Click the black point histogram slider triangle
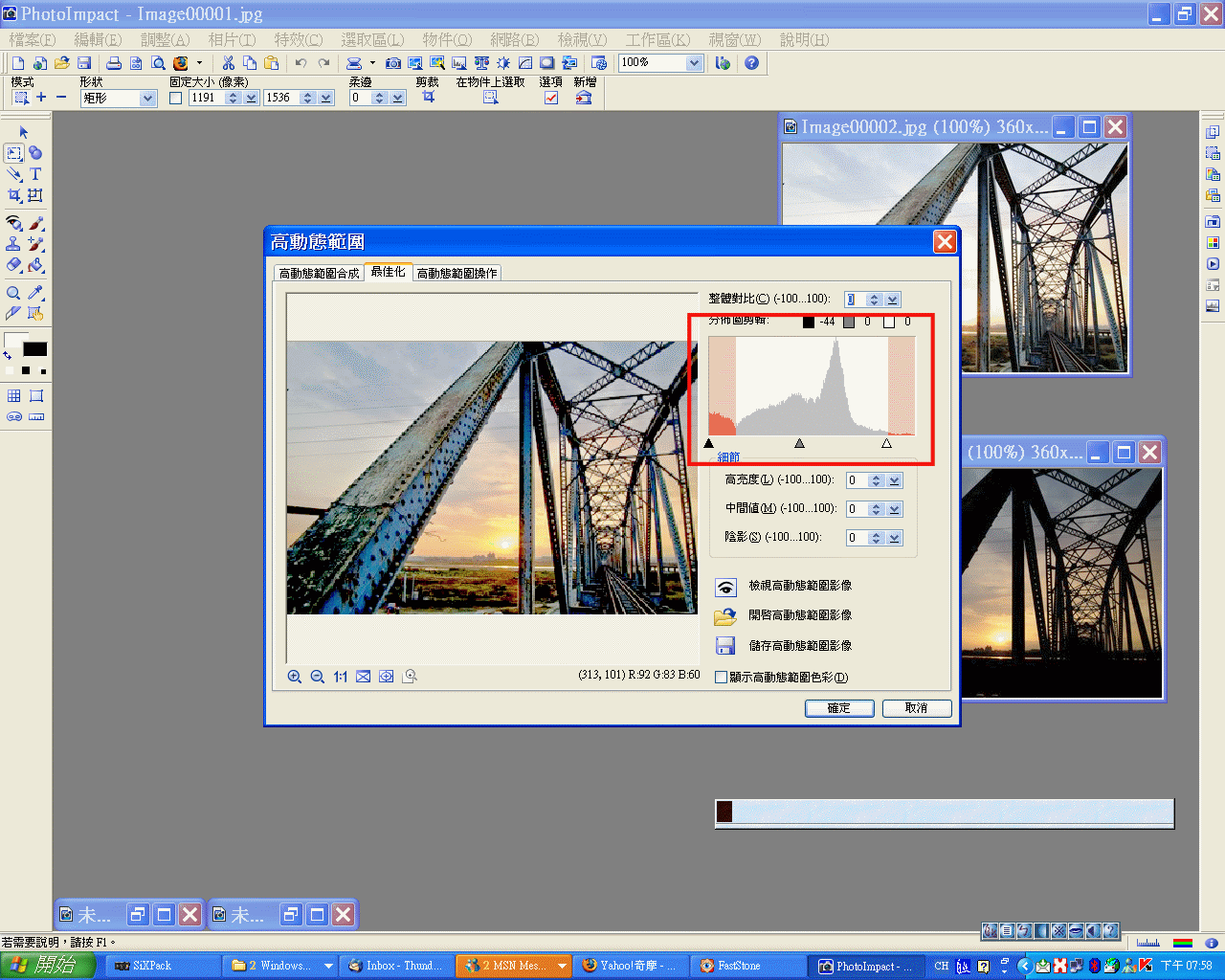Screen dimensions: 1225x980 (x=709, y=443)
